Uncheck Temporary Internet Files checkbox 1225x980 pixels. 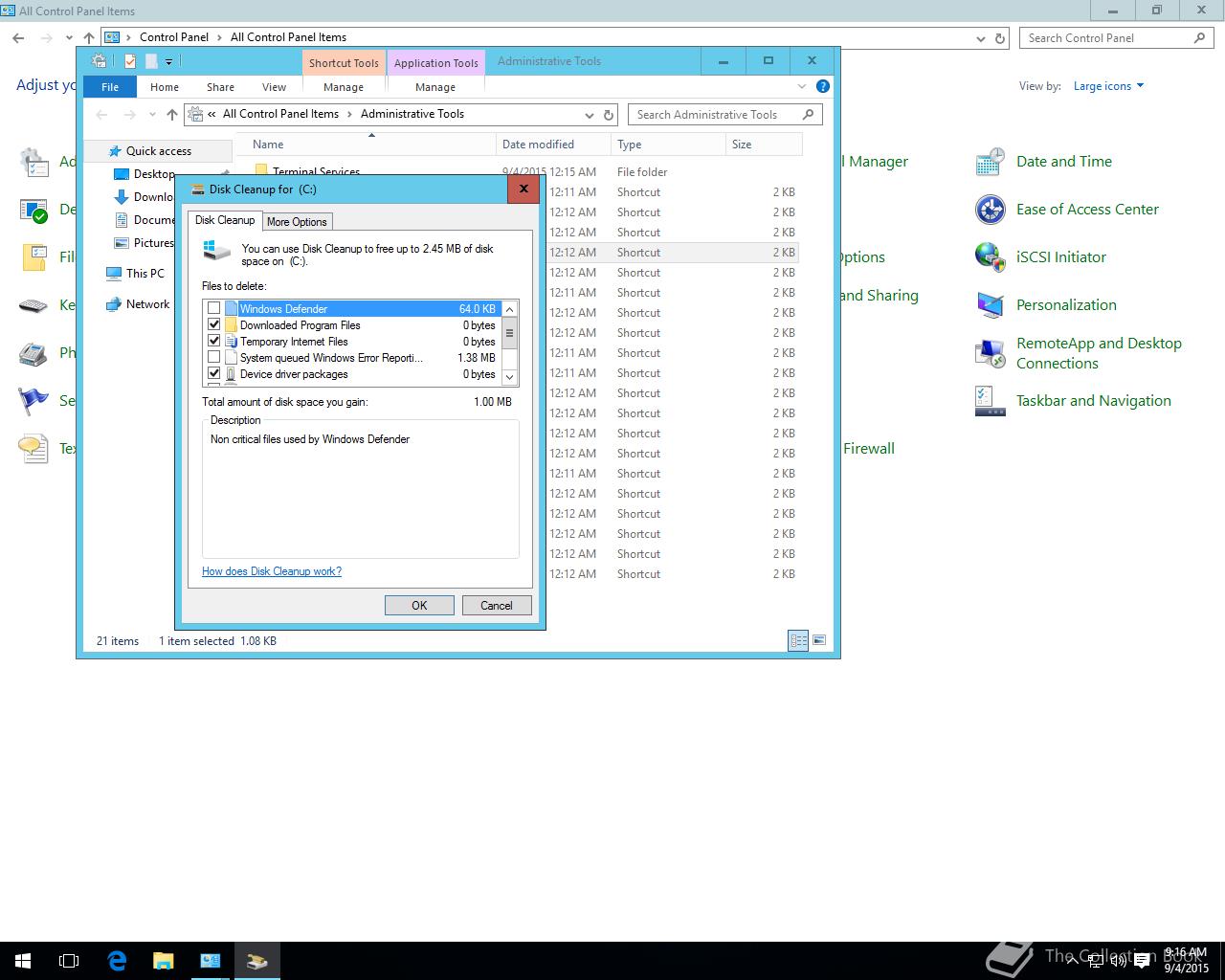pos(214,341)
